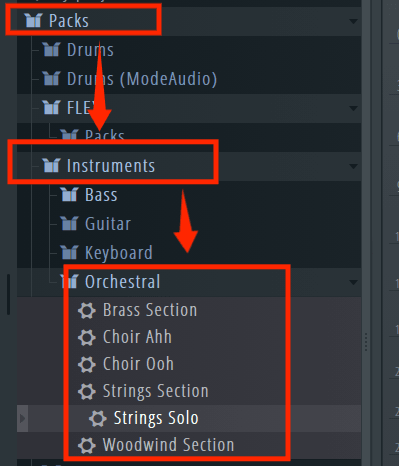Click the Woodwind Section gear icon
This screenshot has height=466, width=399.
[x=87, y=445]
